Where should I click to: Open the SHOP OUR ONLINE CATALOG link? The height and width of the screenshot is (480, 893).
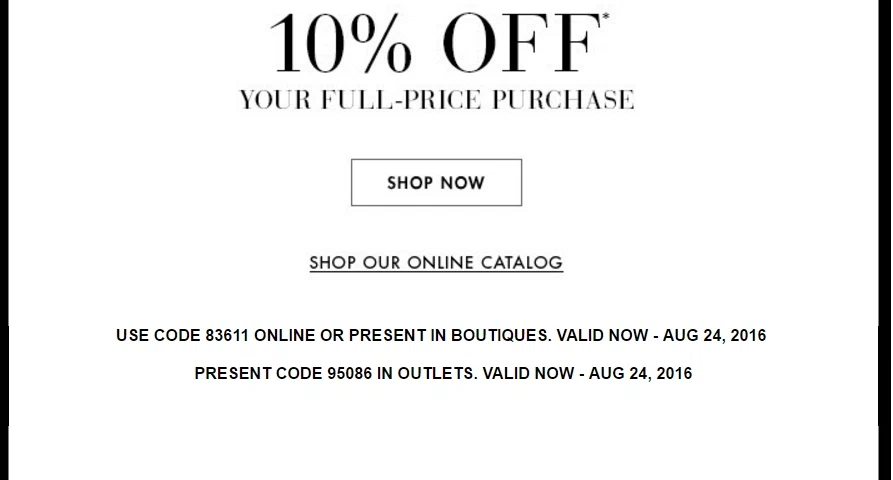click(436, 262)
